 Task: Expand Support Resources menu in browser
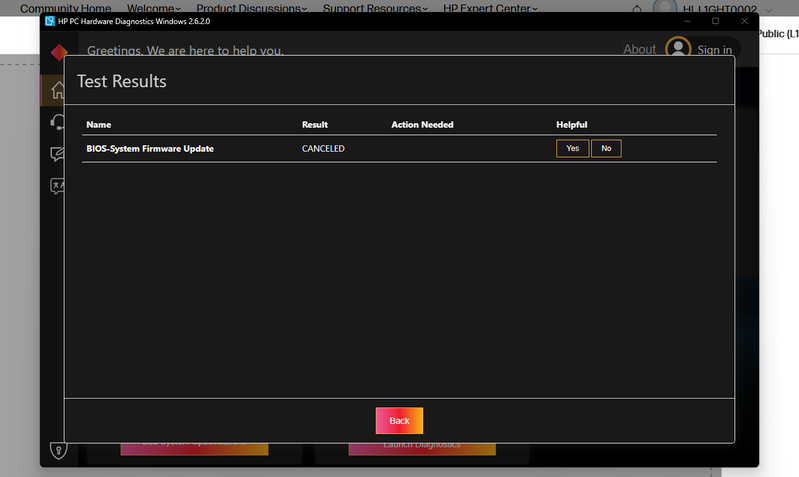click(375, 8)
